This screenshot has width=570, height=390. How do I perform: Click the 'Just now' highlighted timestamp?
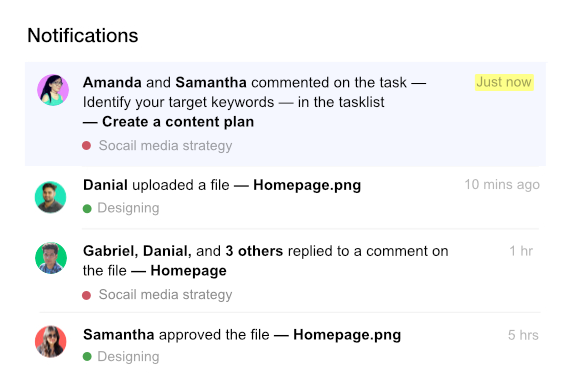(504, 82)
